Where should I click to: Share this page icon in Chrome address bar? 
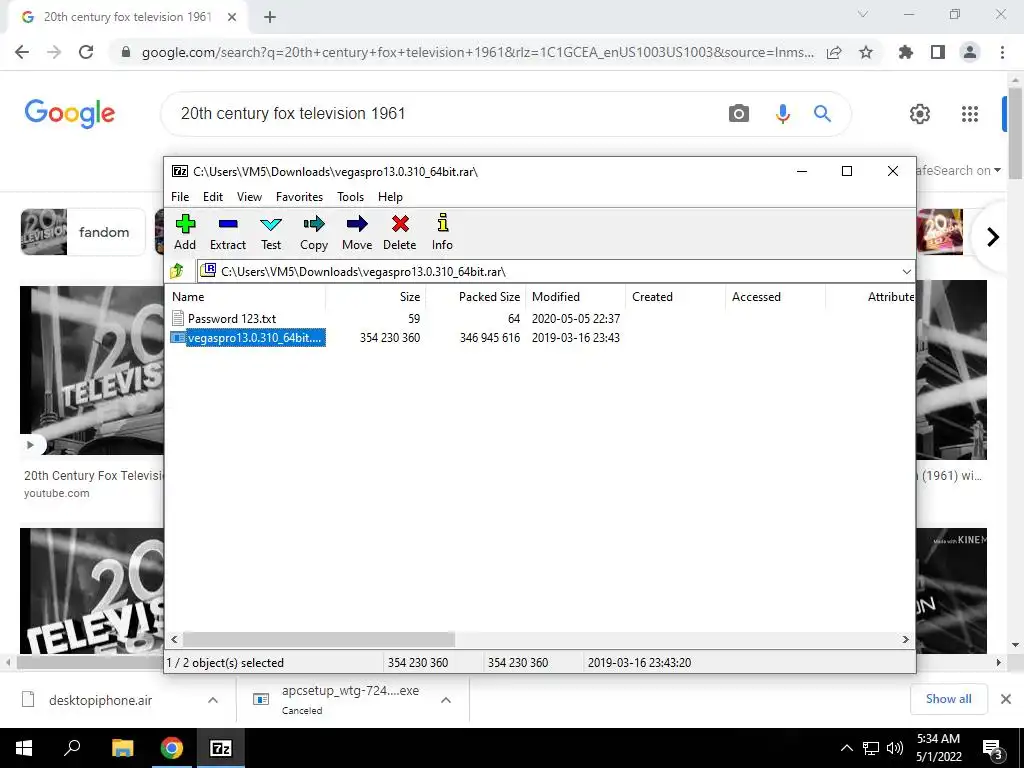[834, 52]
